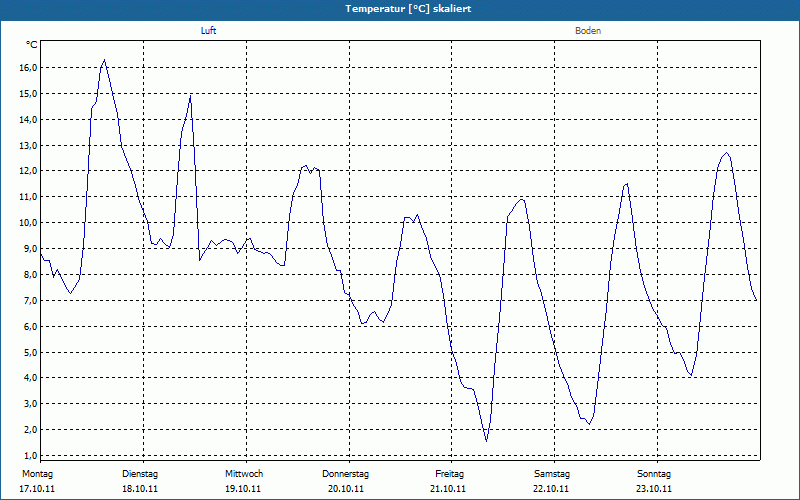Click the Sunday peak near 12.7 degrees
800x500 pixels.
click(x=727, y=153)
